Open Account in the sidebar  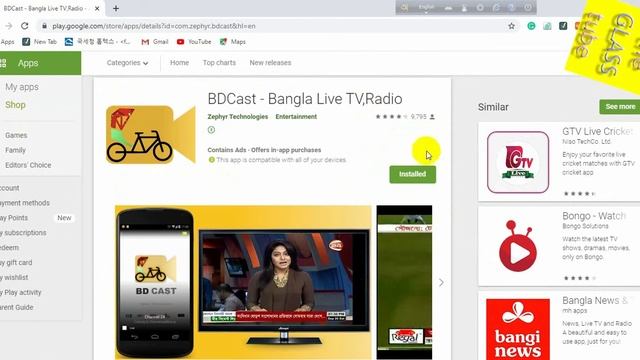pos(10,188)
